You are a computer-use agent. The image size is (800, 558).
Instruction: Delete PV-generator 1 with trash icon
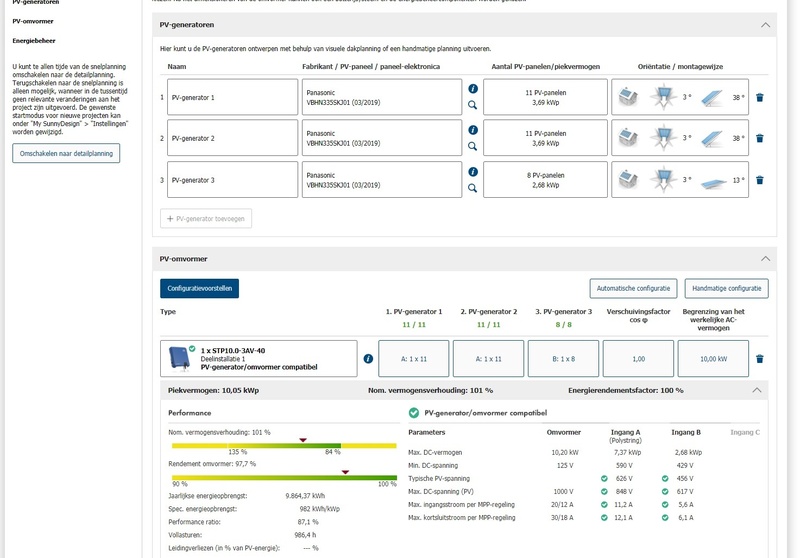click(x=760, y=97)
